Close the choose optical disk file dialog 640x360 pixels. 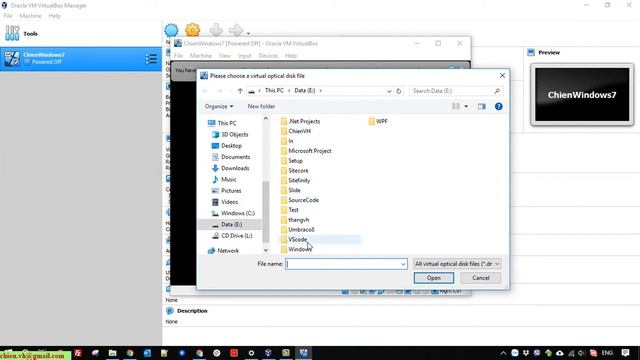point(502,76)
